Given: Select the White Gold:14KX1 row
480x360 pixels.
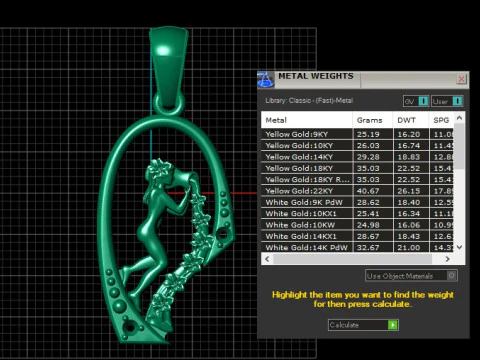Looking at the screenshot, I should [x=357, y=236].
